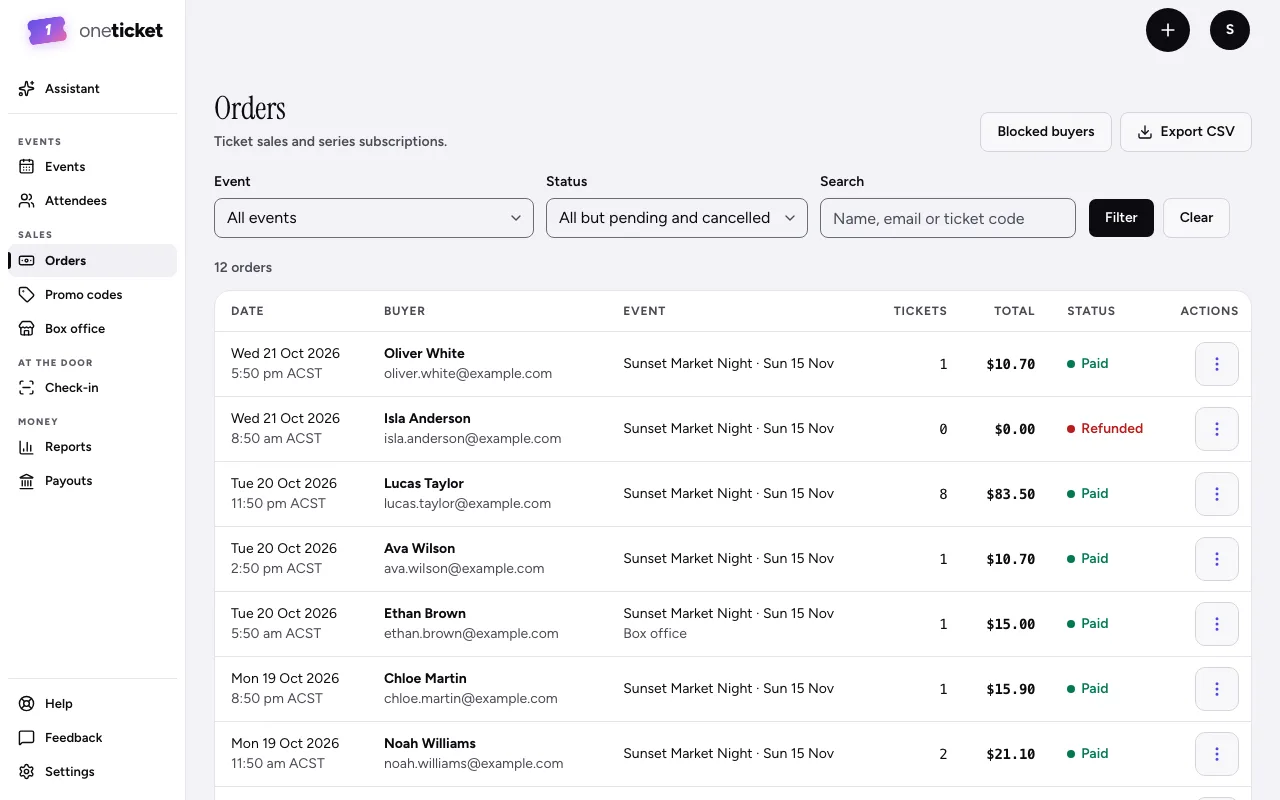The height and width of the screenshot is (800, 1280).
Task: Open the Check-in page
Action: [92, 388]
